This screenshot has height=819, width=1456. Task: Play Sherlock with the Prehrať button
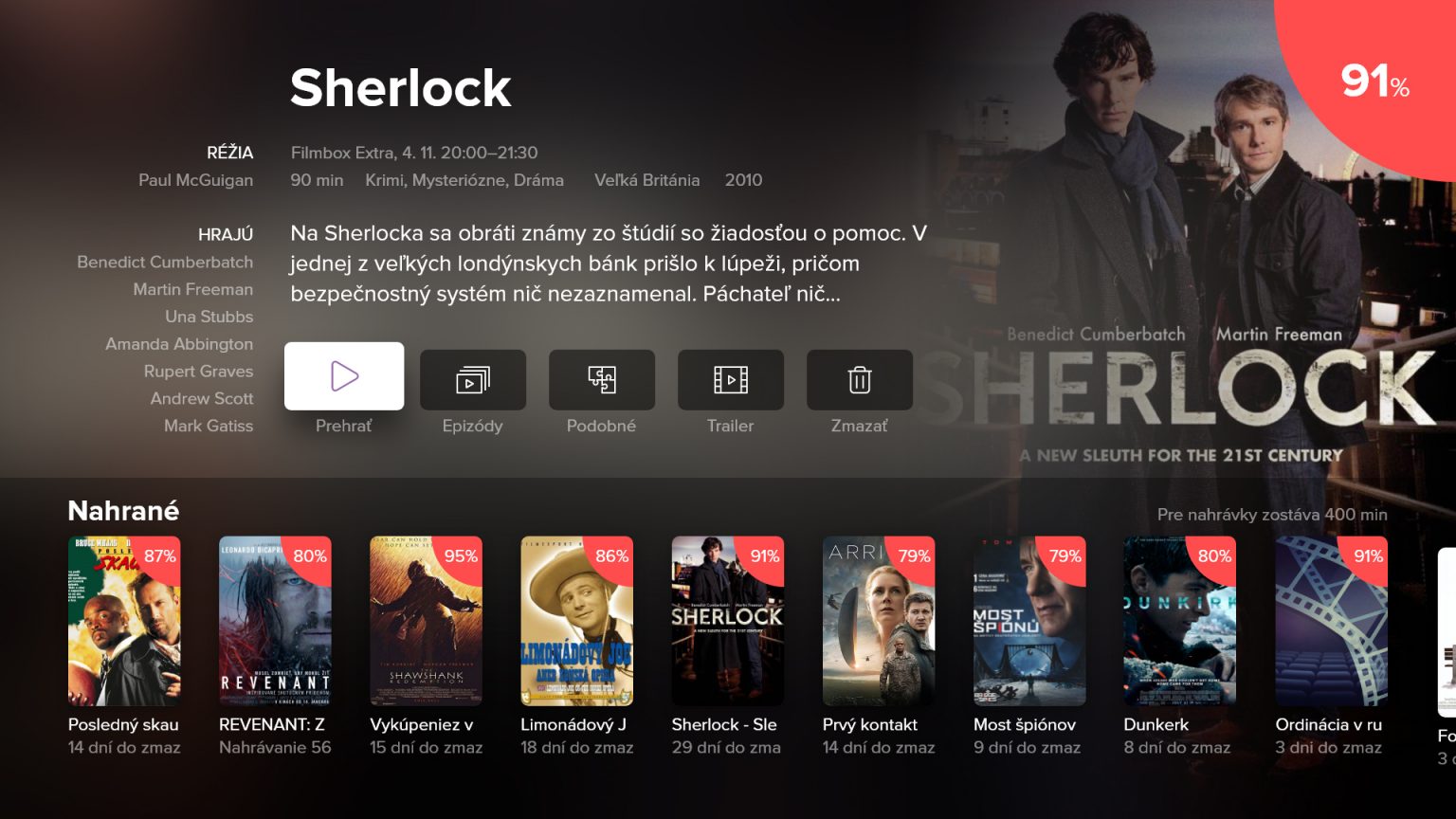click(344, 376)
